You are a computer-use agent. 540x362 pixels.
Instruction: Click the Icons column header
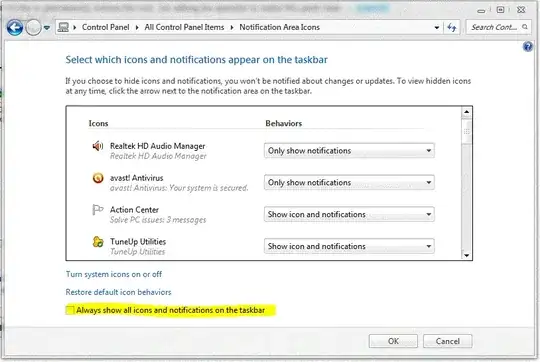point(98,123)
